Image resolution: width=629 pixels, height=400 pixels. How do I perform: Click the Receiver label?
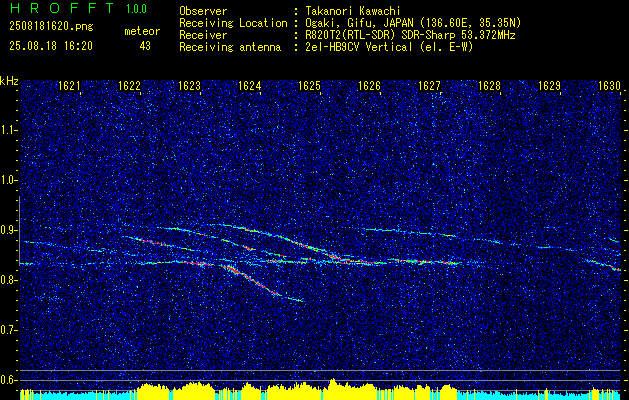point(203,35)
